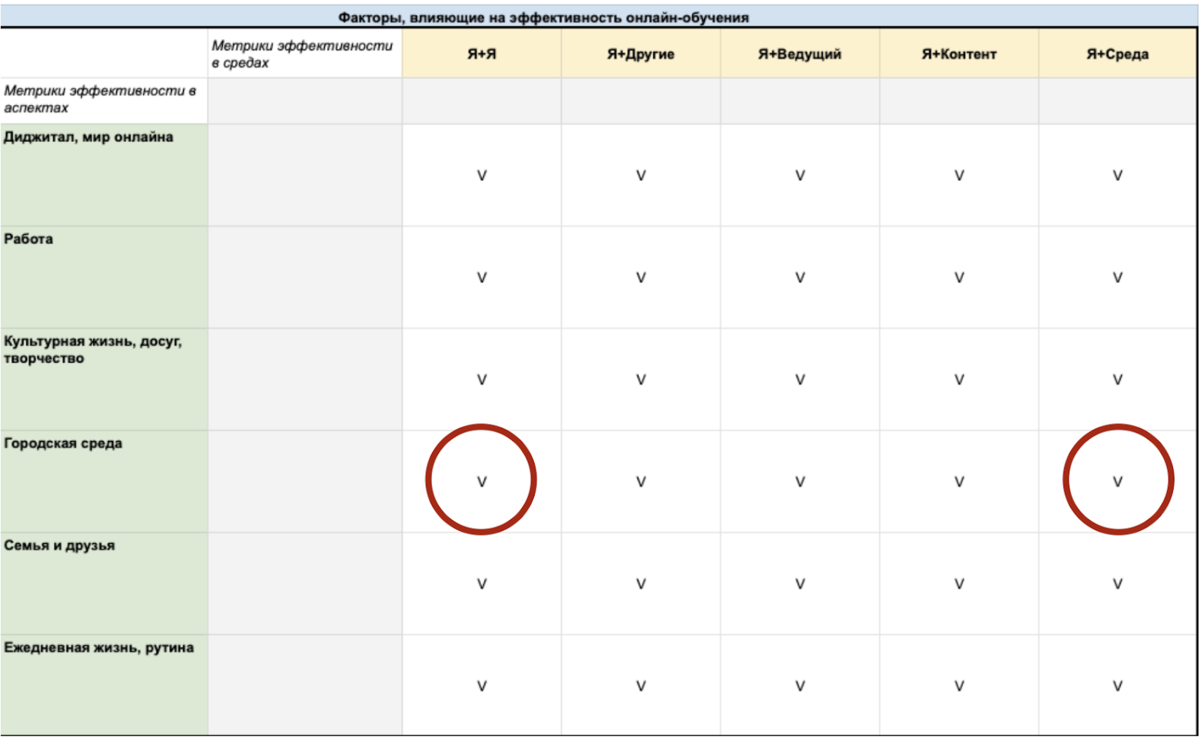The image size is (1200, 739).
Task: Click the V in Диджитал row, Я+Ведущий column
Action: 800,176
